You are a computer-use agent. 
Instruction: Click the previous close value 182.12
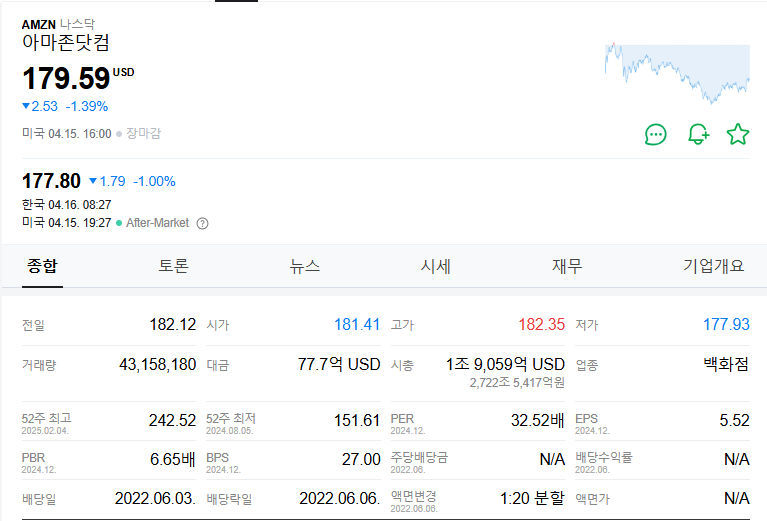point(173,324)
